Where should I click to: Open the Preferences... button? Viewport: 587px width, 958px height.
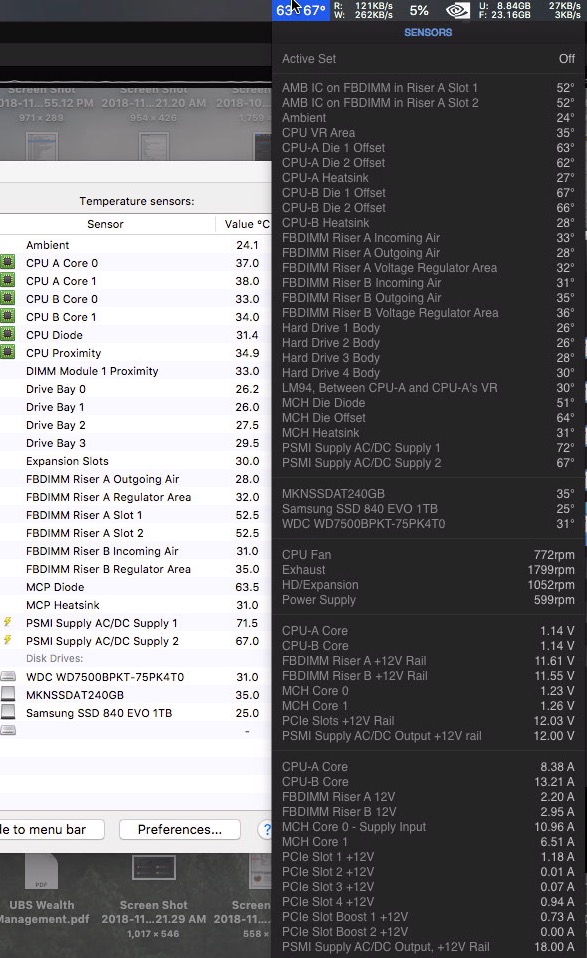(x=180, y=829)
